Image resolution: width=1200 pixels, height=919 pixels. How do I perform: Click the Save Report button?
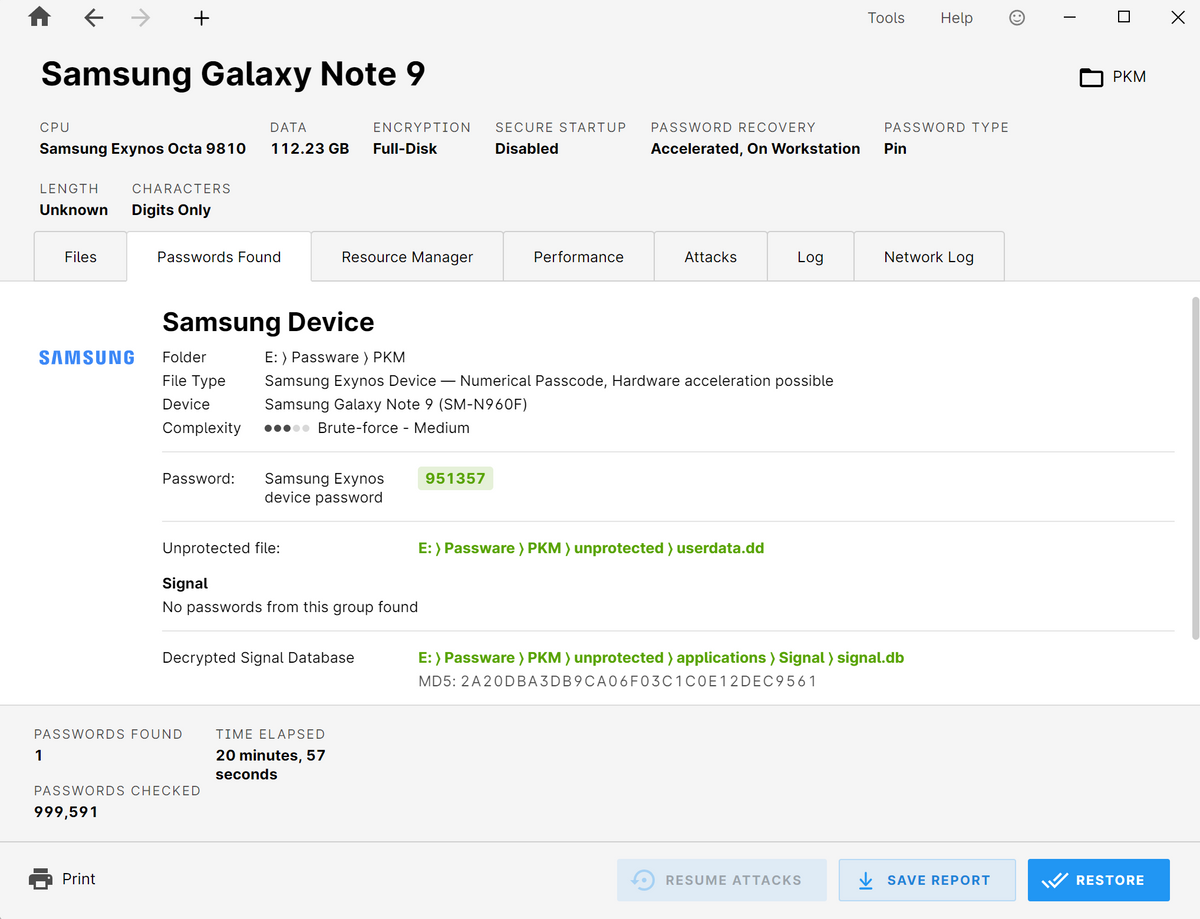click(927, 880)
